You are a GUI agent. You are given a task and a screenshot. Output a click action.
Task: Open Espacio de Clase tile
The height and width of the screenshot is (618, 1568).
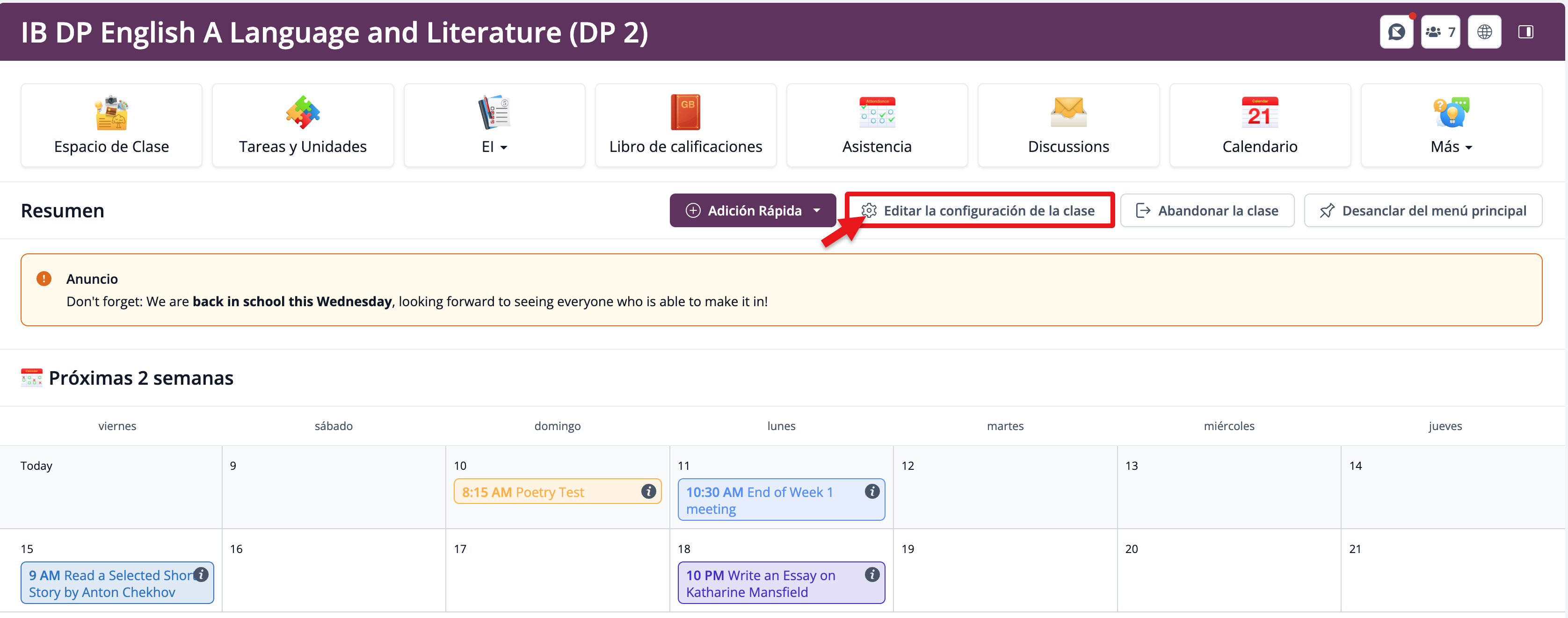pos(111,125)
